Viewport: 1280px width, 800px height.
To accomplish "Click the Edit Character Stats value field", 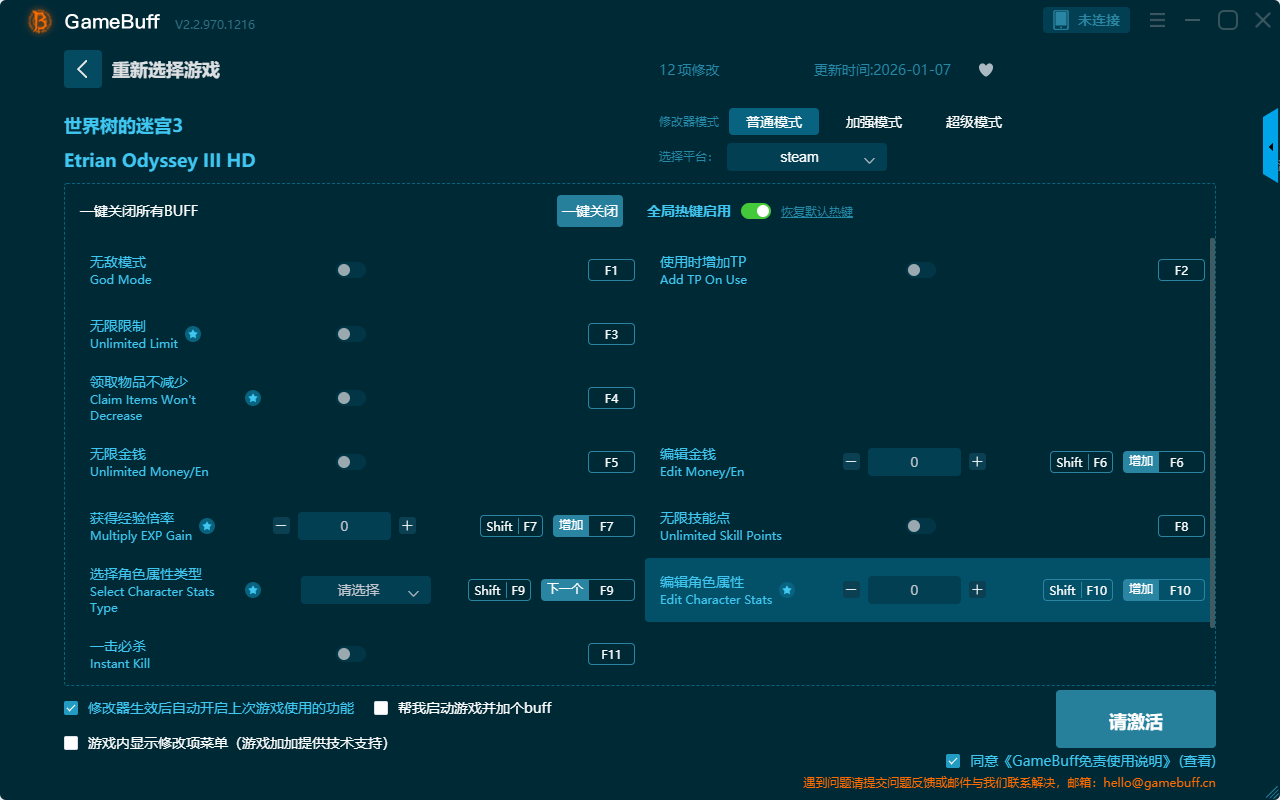I will (x=914, y=590).
